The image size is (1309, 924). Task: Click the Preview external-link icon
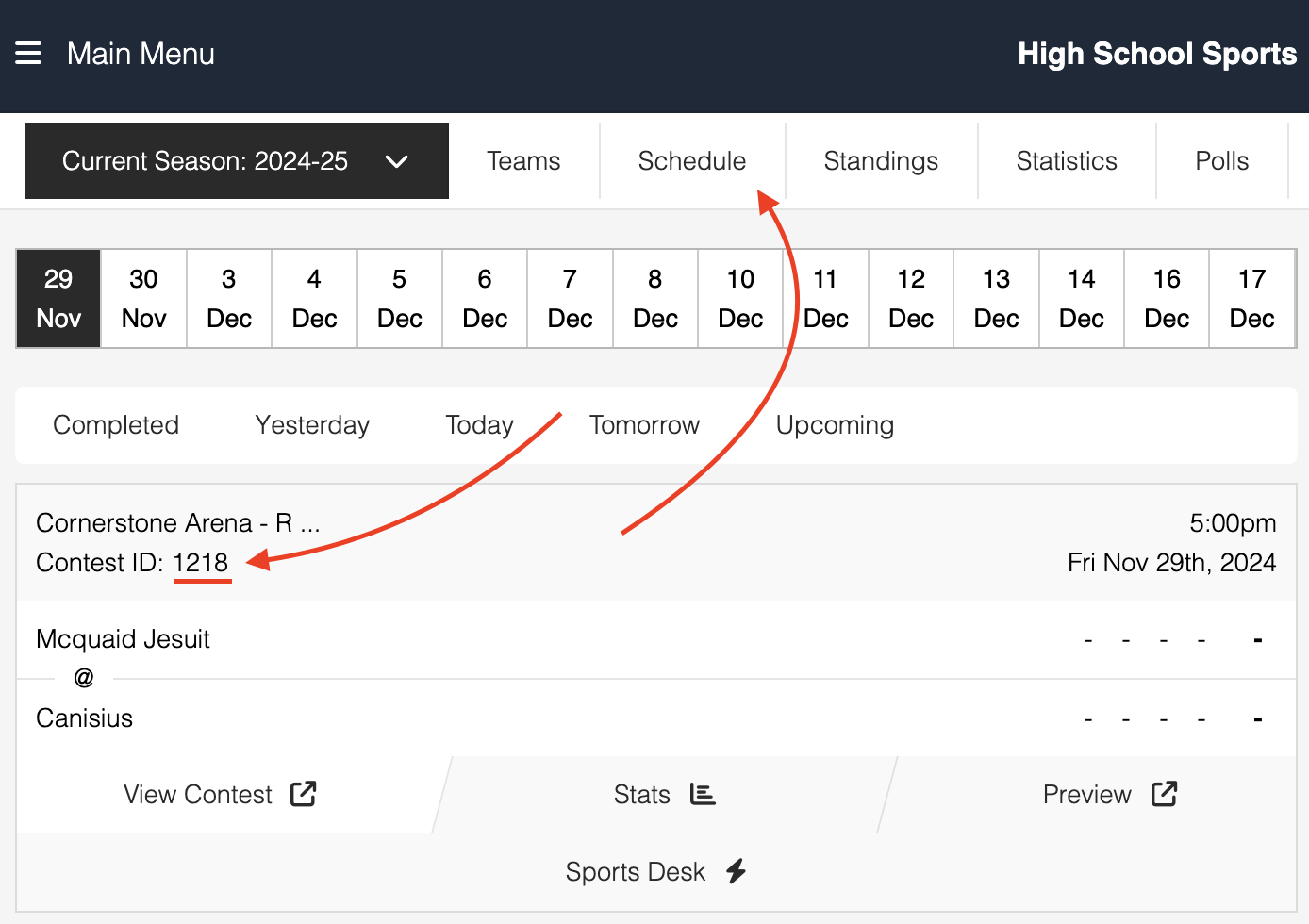coord(1164,794)
